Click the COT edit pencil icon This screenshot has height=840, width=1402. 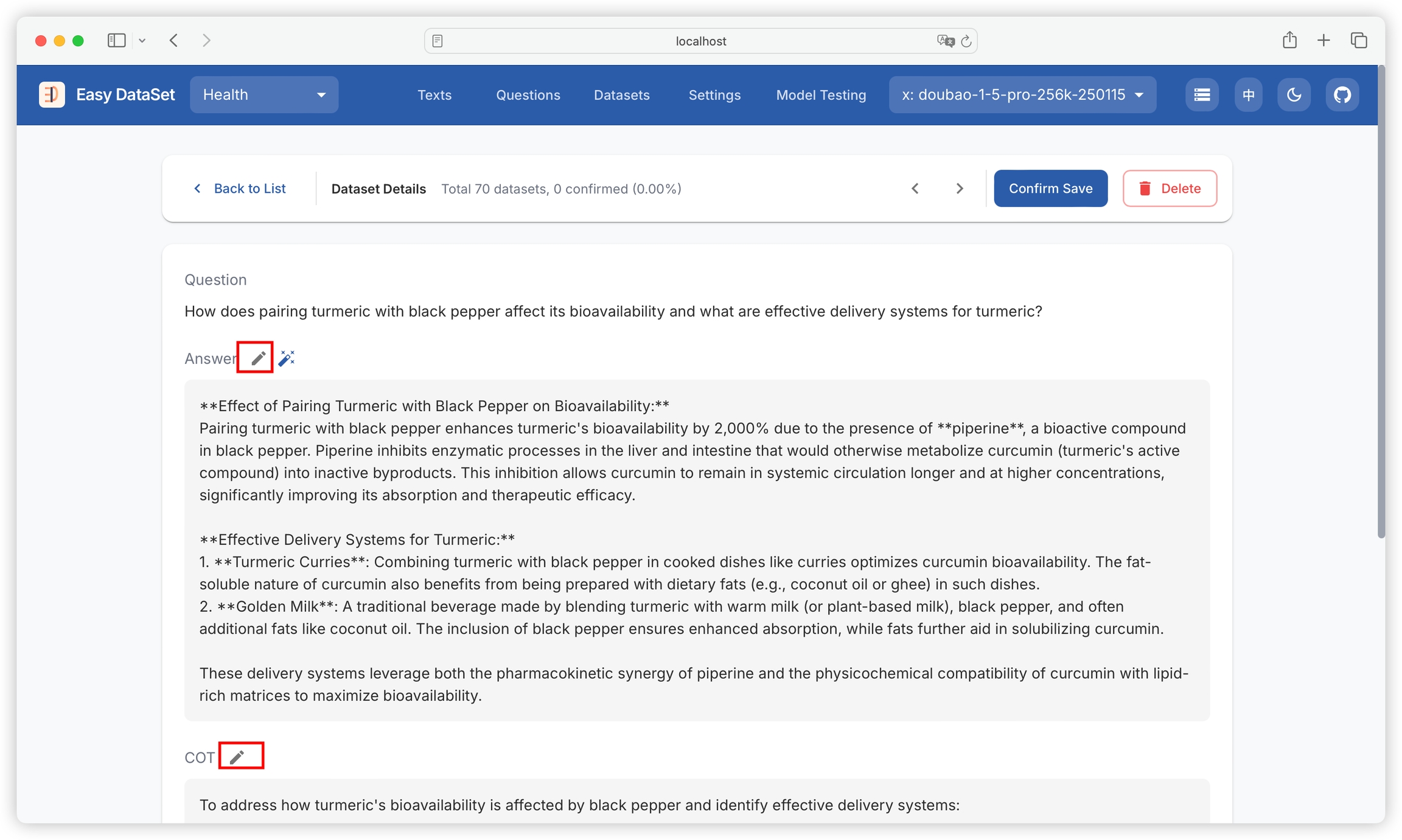237,757
